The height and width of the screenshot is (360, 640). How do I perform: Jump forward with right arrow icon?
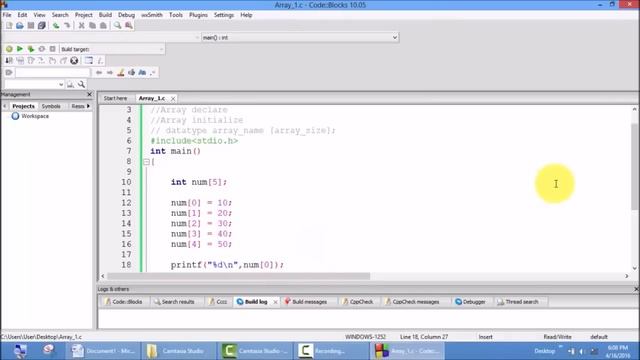click(x=110, y=73)
